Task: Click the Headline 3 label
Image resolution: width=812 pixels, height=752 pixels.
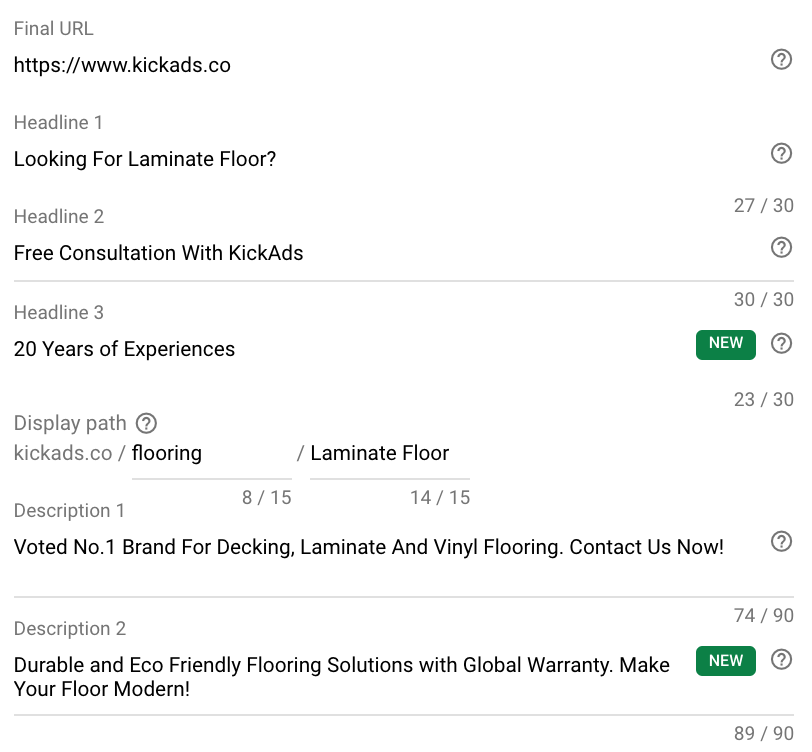Action: [x=59, y=313]
